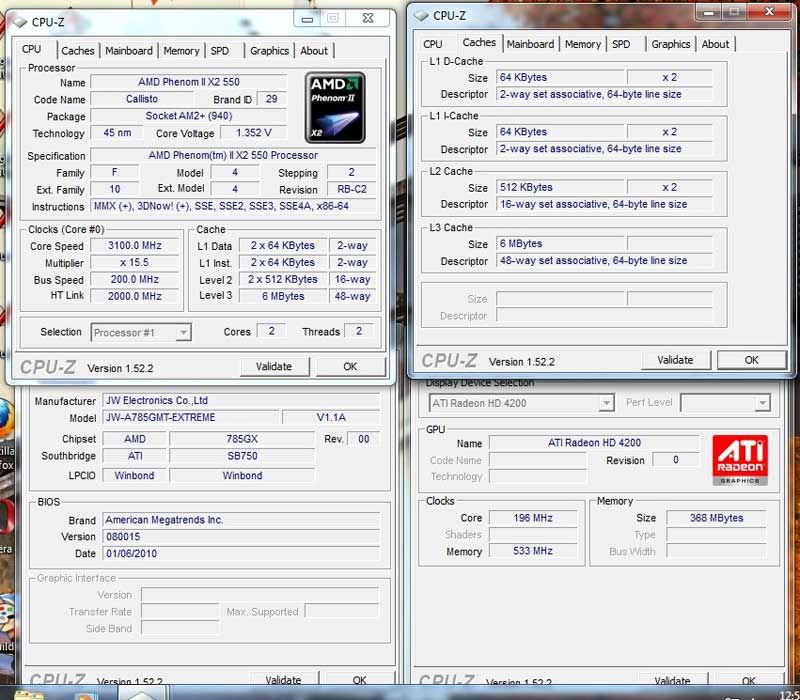Click the GPU Name field 'ATI Radeon HD 4200'
Image resolution: width=800 pixels, height=700 pixels.
click(x=594, y=442)
